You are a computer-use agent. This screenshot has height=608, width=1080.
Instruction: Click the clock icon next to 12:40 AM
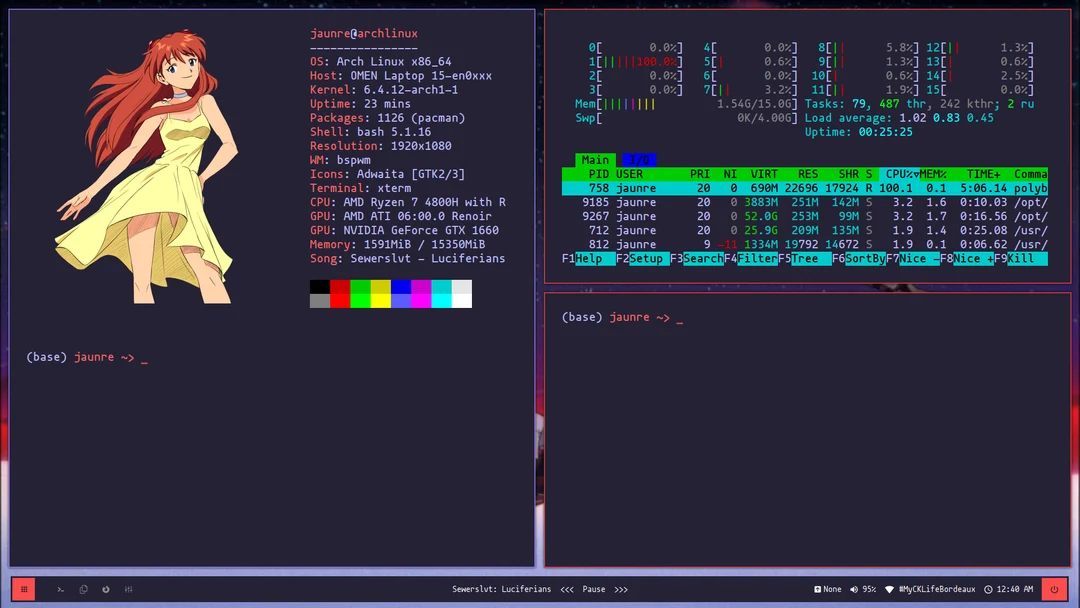coord(988,589)
